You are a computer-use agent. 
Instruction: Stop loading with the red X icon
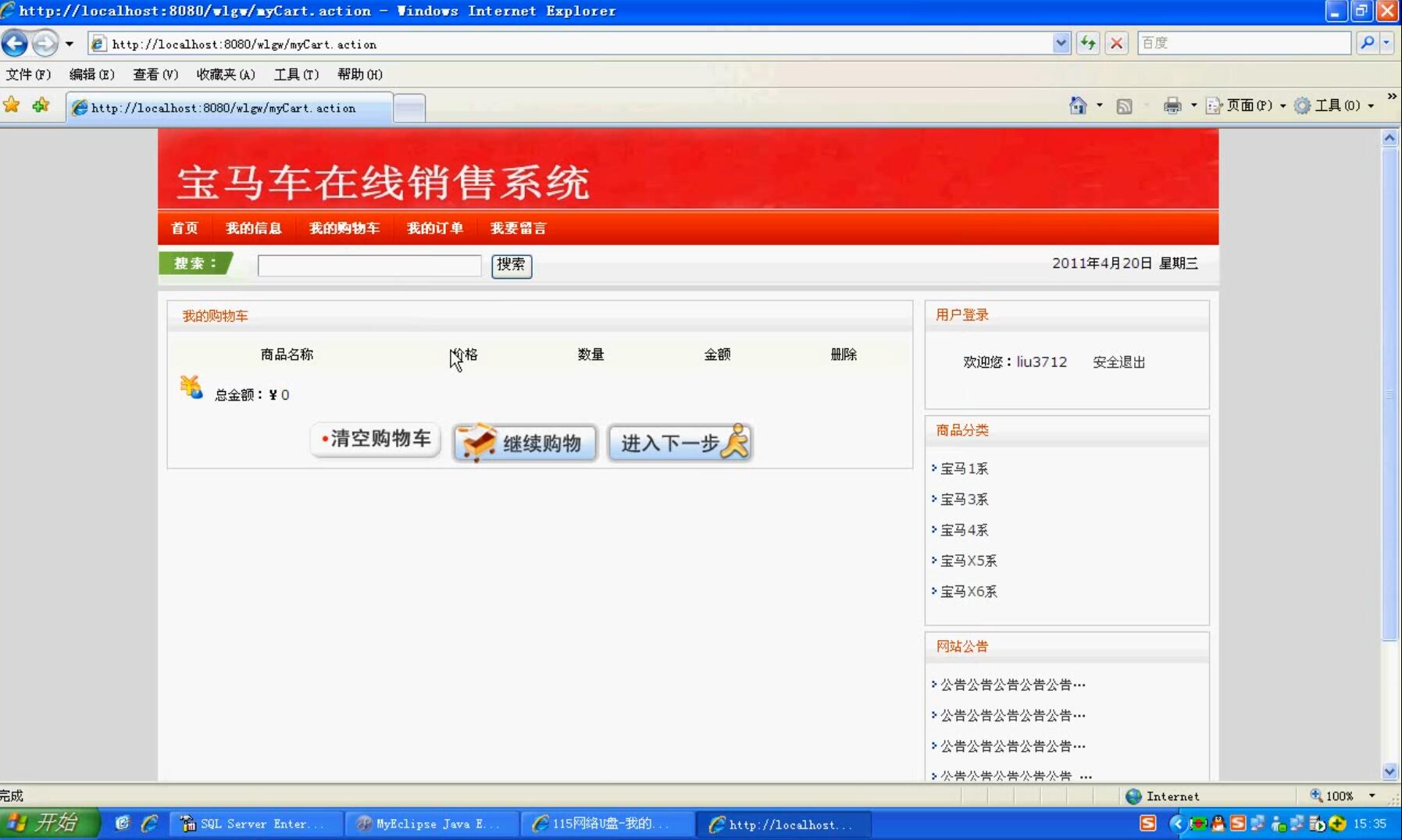pyautogui.click(x=1117, y=44)
